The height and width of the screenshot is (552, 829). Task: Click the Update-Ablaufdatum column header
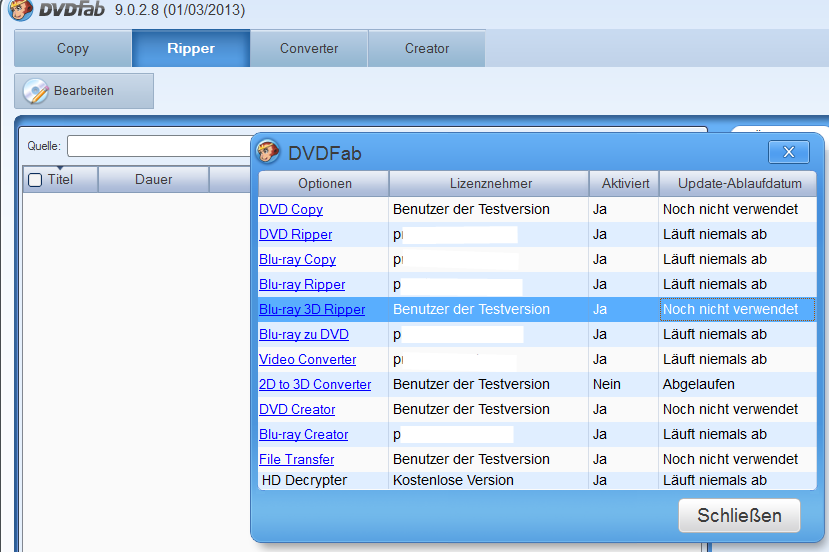click(739, 183)
